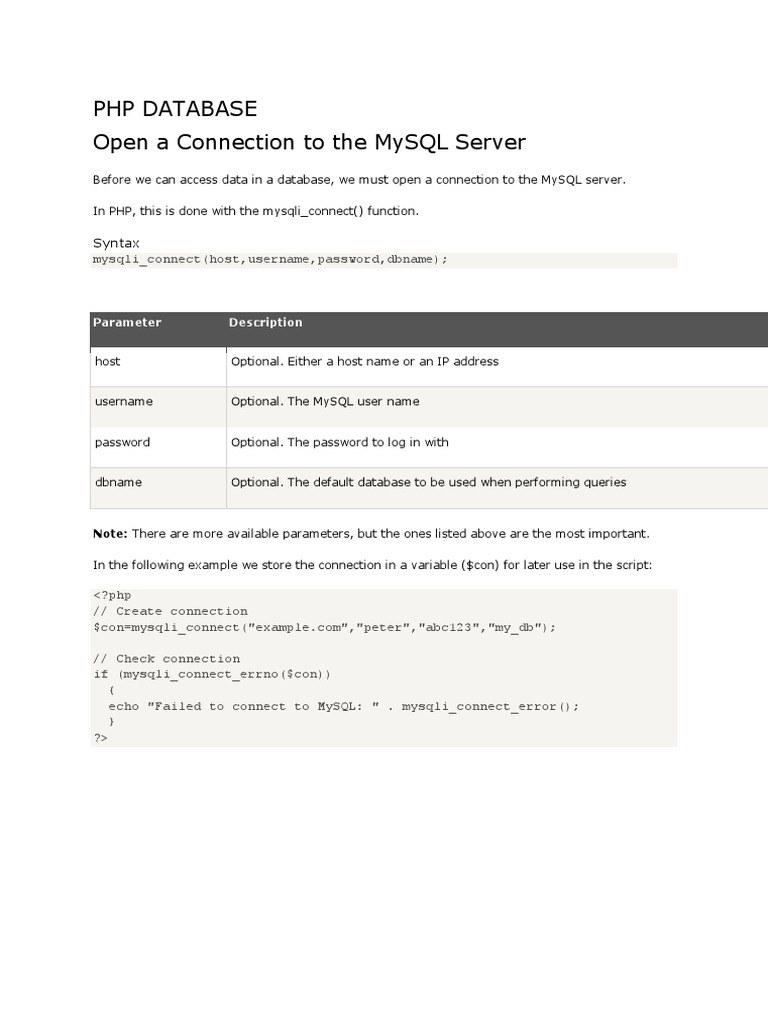Select the 'dbname' parameter cell
Image resolution: width=768 pixels, height=1024 pixels.
[118, 482]
